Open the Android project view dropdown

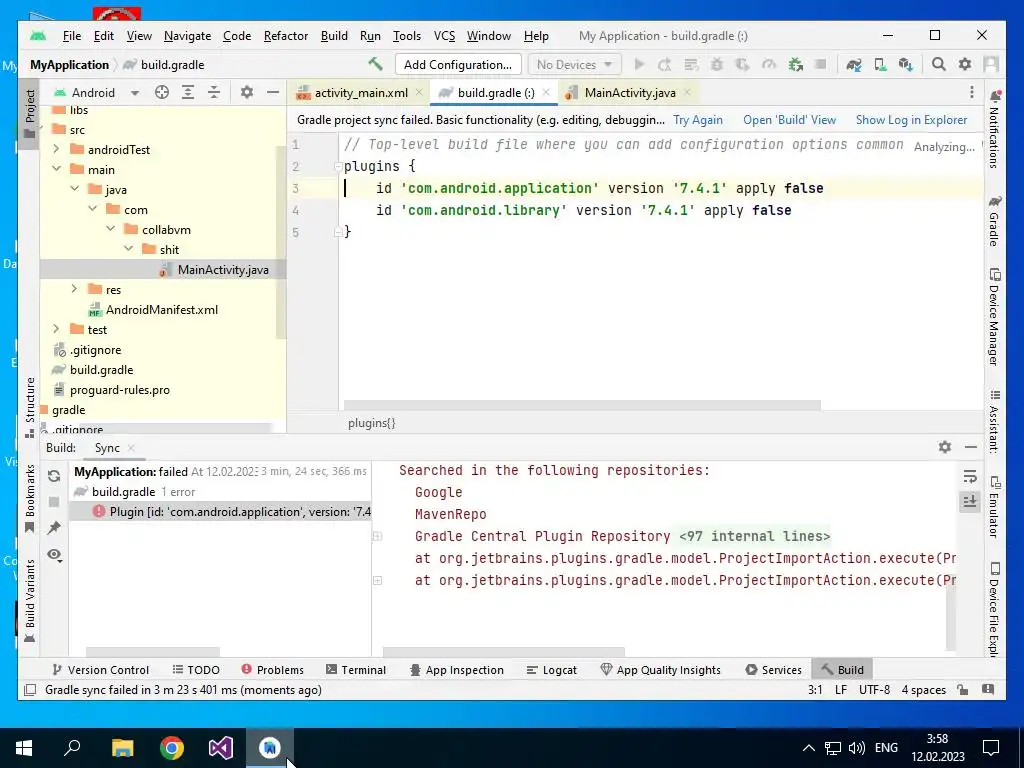tap(97, 93)
